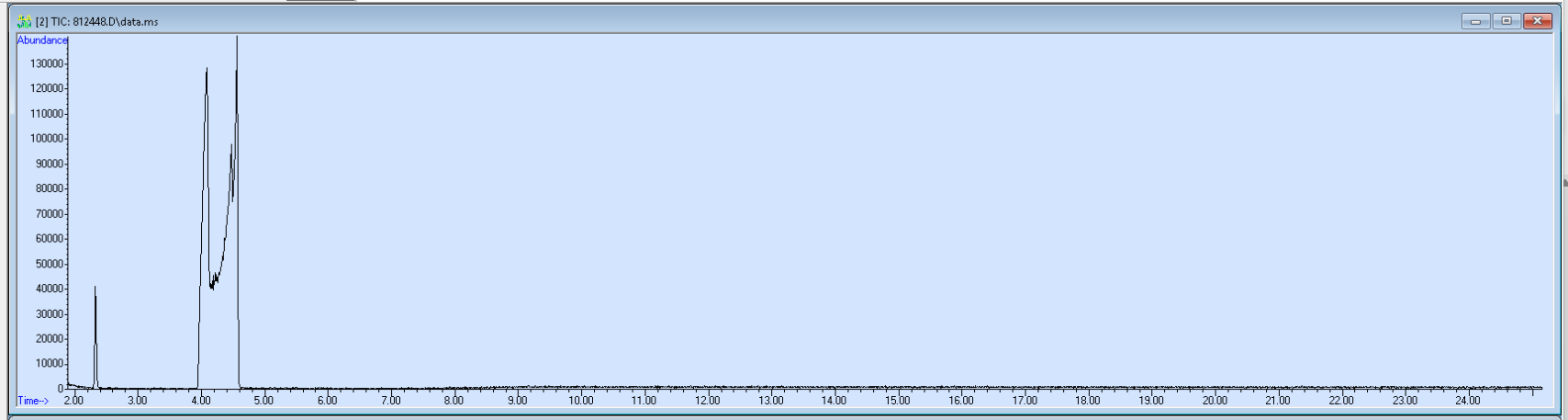The width and height of the screenshot is (1568, 420).
Task: Click the 90000 abundance tick label
Action: tap(50, 164)
